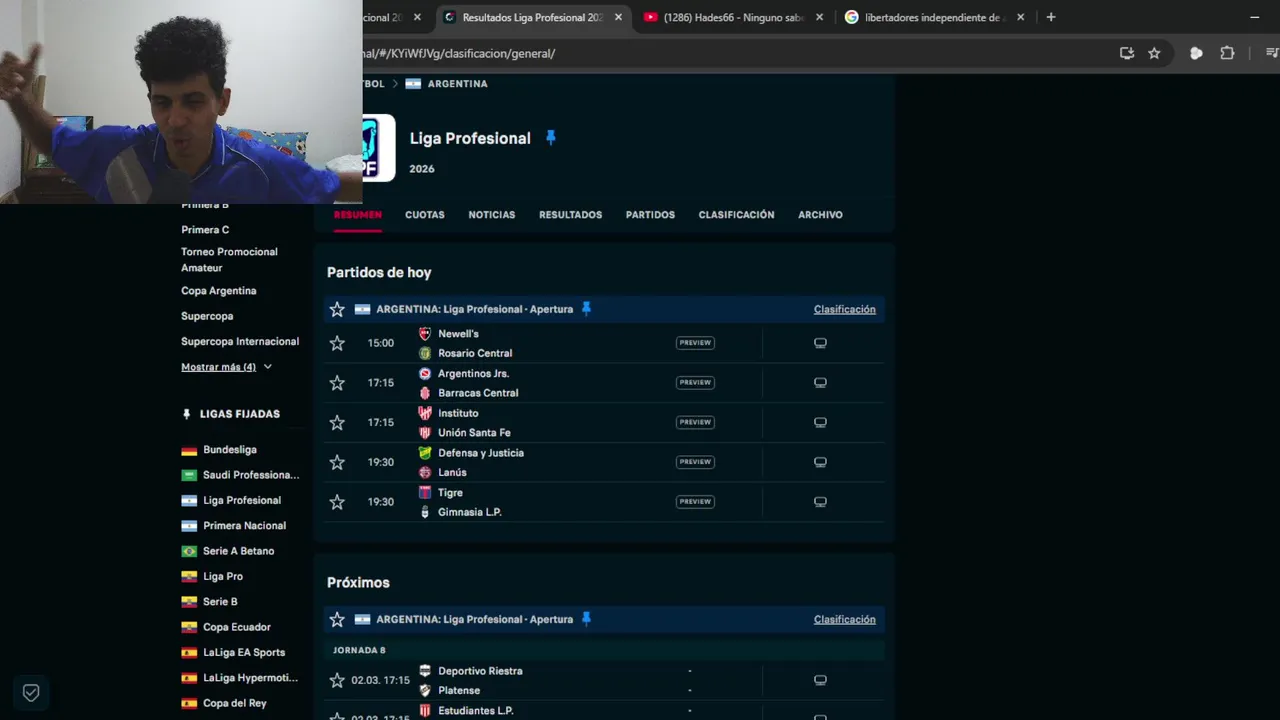Click the Gimnasia L.P. team crest
The image size is (1280, 720).
425,512
